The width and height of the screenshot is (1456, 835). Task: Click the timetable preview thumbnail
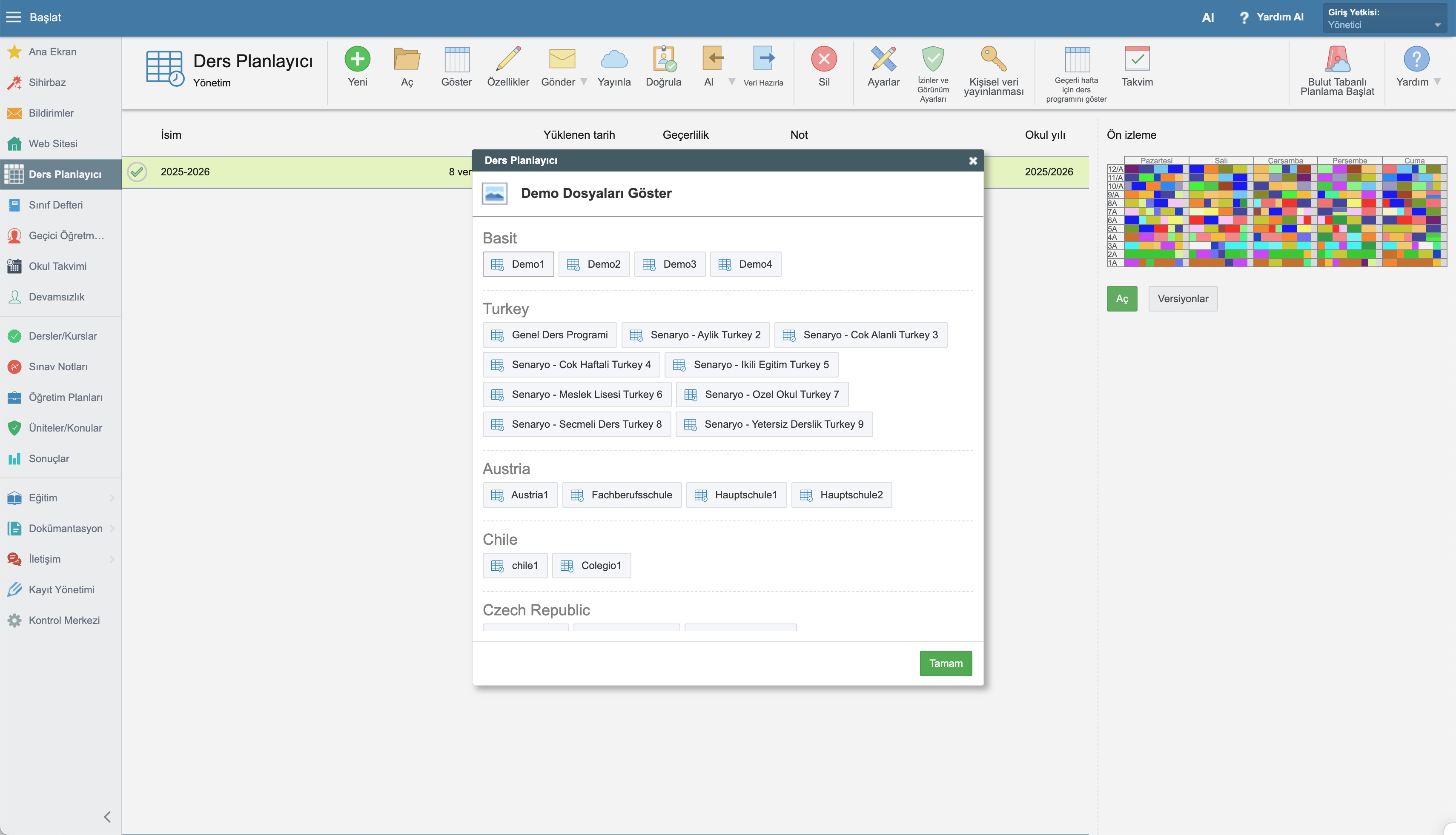click(x=1276, y=212)
